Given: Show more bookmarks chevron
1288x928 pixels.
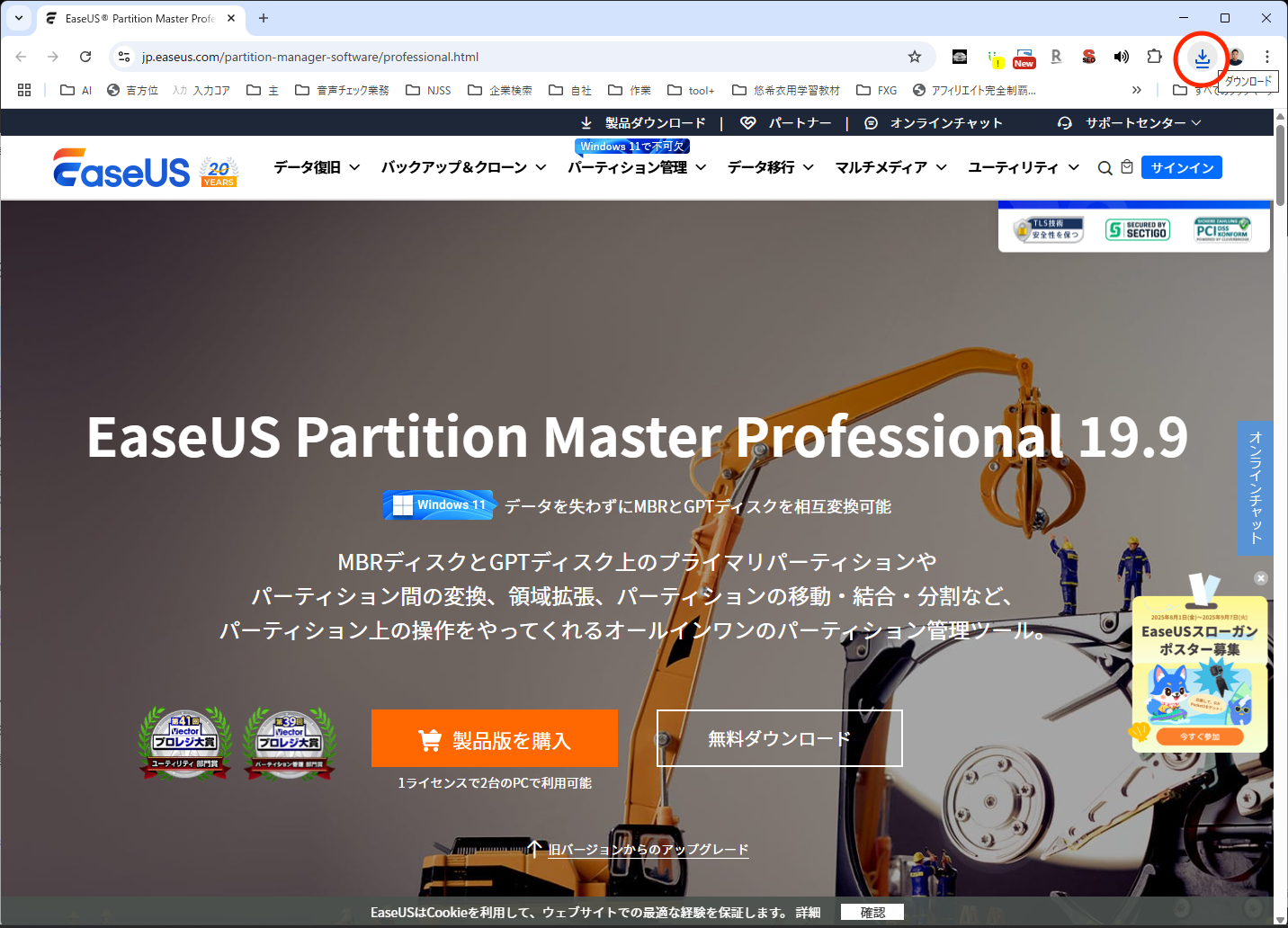Looking at the screenshot, I should 1136,90.
